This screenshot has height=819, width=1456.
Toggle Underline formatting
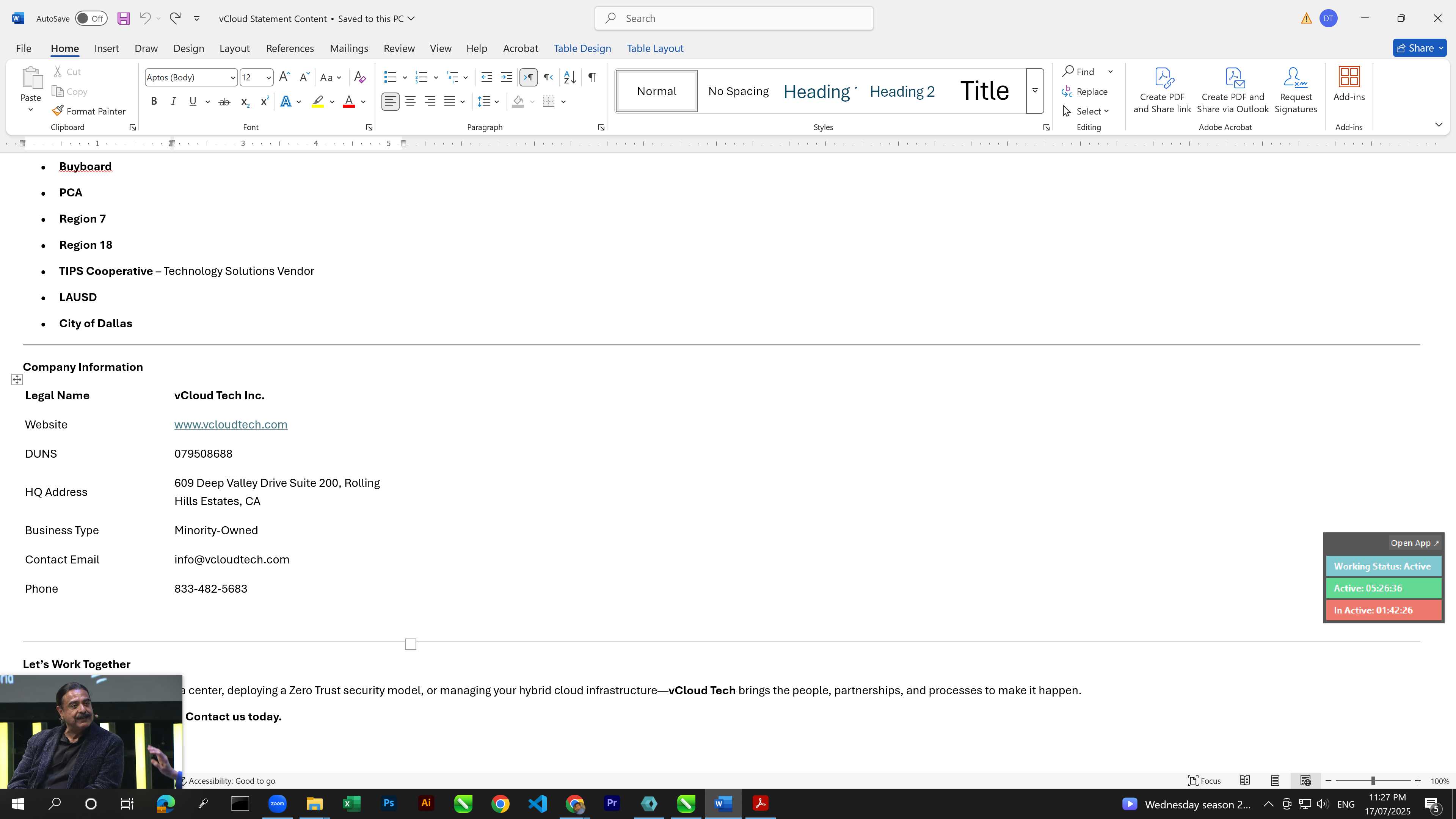(193, 102)
